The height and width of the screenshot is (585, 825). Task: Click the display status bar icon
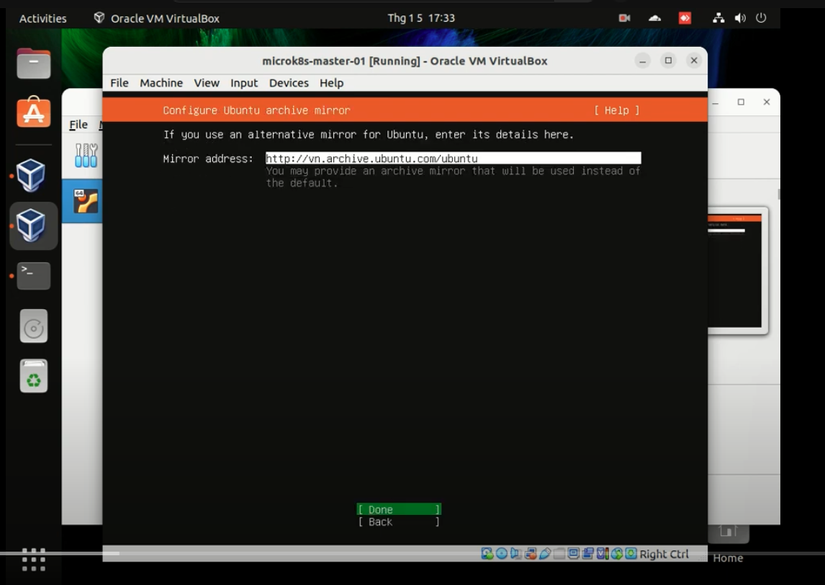point(574,553)
